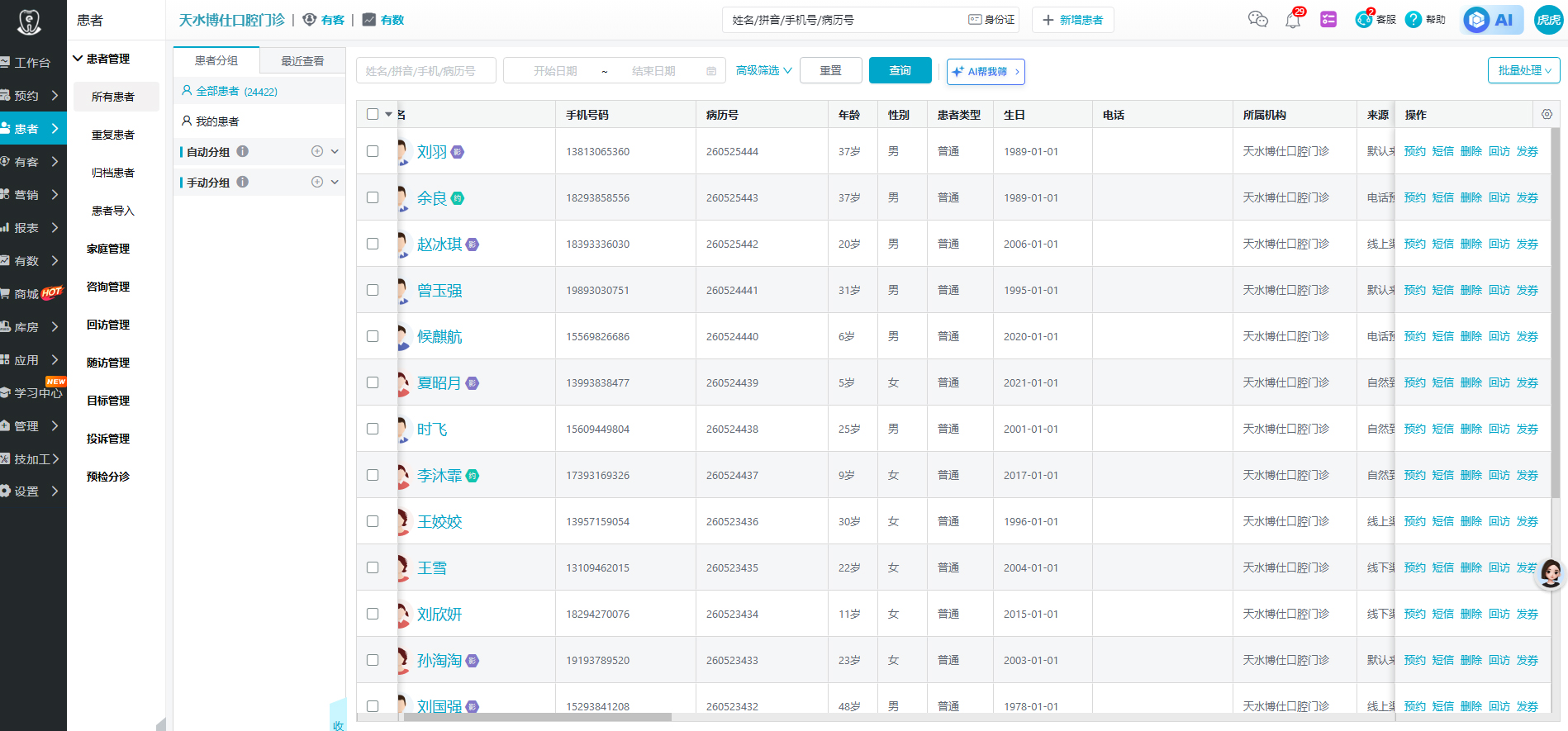The width and height of the screenshot is (1568, 731).
Task: Open 重复患者 in submenu
Action: [x=113, y=135]
